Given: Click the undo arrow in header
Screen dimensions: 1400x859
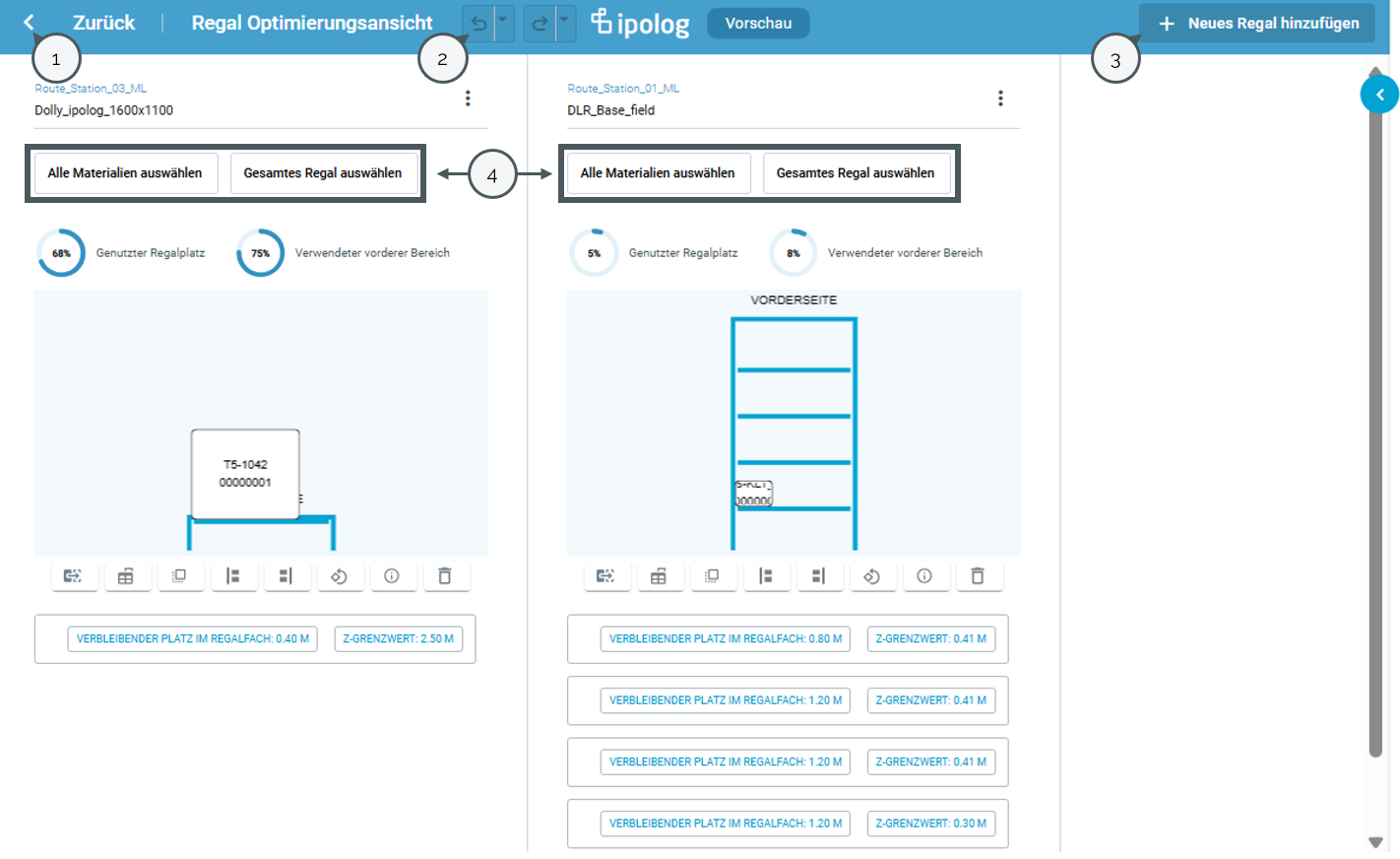Looking at the screenshot, I should [478, 23].
